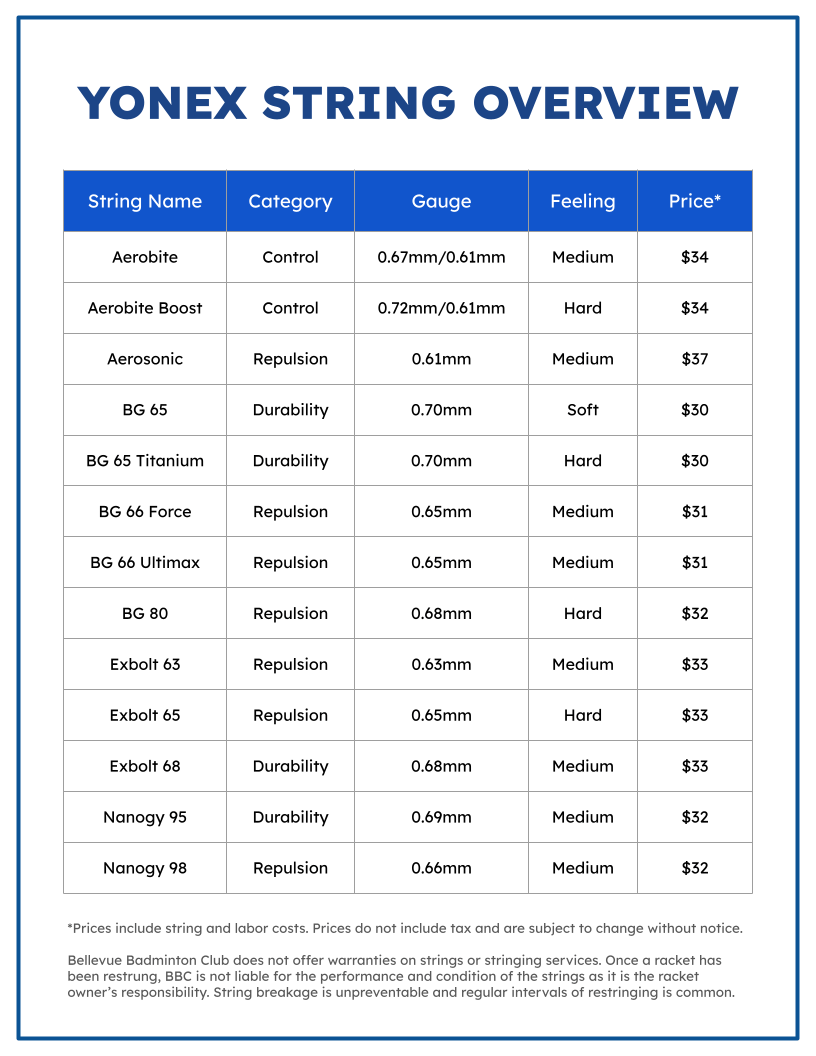
Task: Select BG 66 Force string name
Action: [x=145, y=512]
